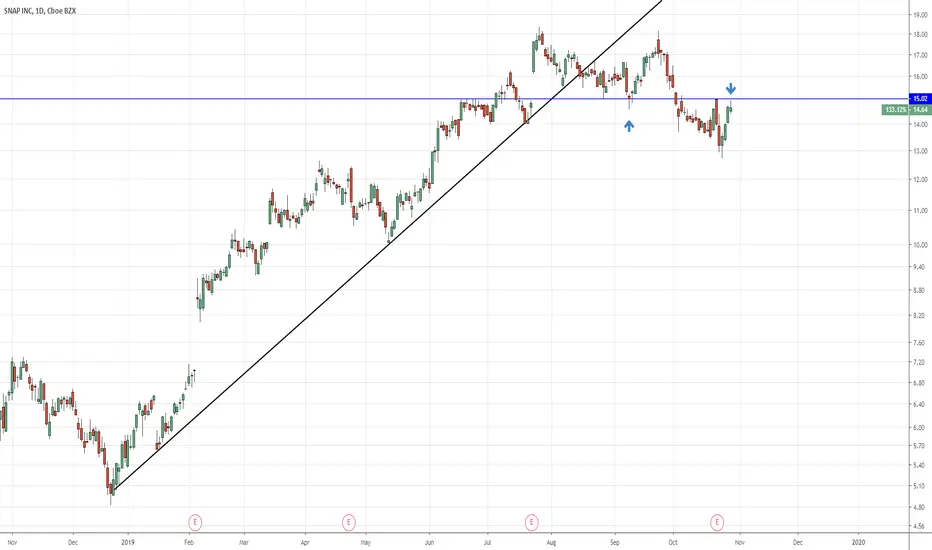Click the Mar label on the time axis
This screenshot has height=550, width=932.
click(244, 542)
